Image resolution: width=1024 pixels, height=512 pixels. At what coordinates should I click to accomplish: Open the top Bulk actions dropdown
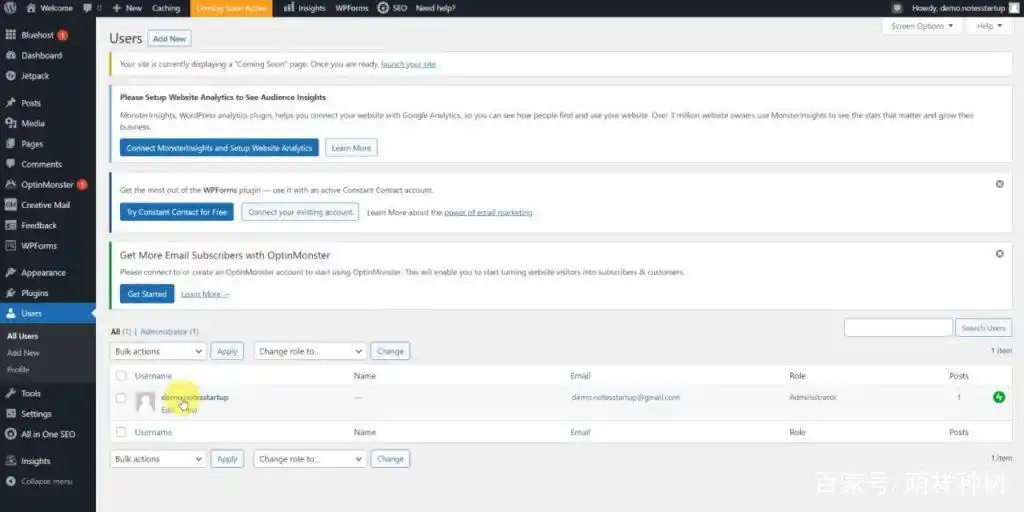click(x=158, y=351)
